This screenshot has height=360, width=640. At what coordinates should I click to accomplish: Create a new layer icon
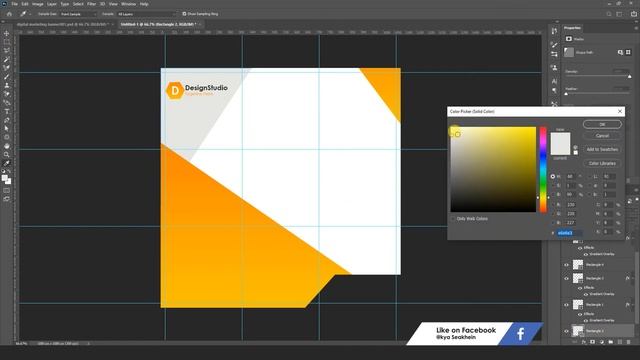coord(620,342)
